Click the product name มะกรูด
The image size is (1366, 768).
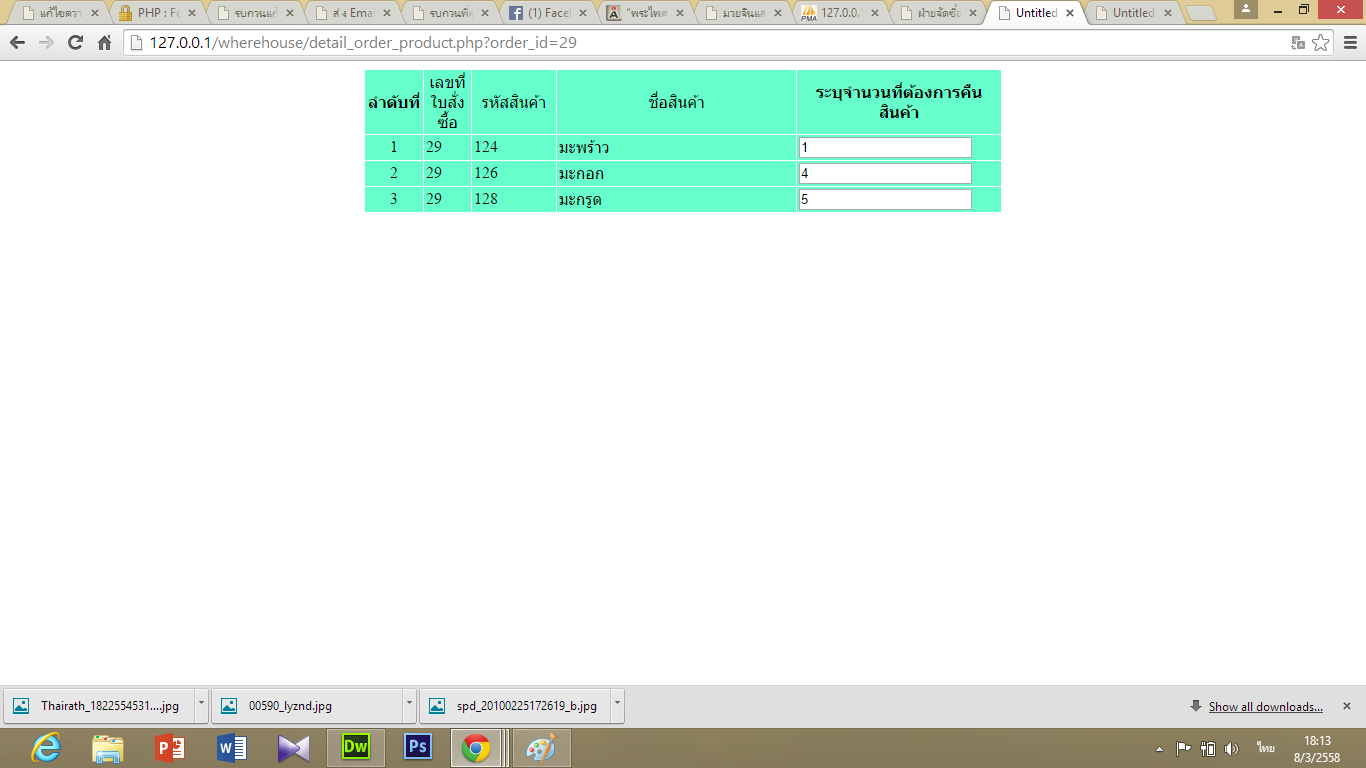tap(580, 200)
